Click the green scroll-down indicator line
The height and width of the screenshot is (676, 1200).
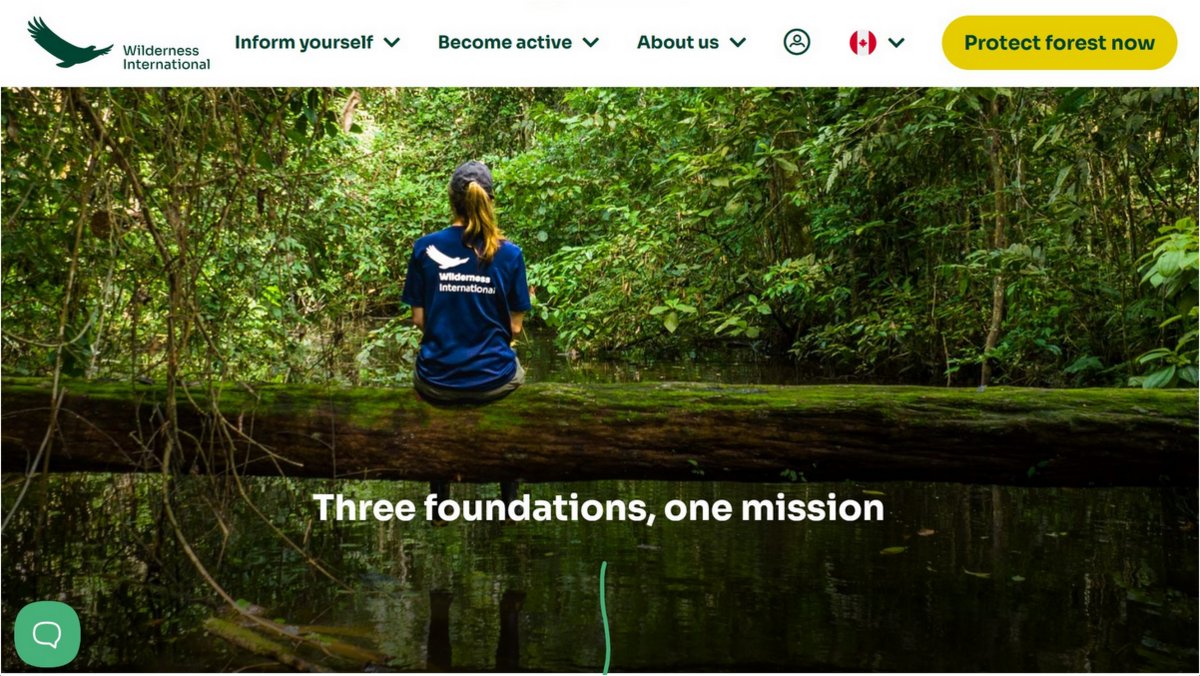pyautogui.click(x=604, y=617)
